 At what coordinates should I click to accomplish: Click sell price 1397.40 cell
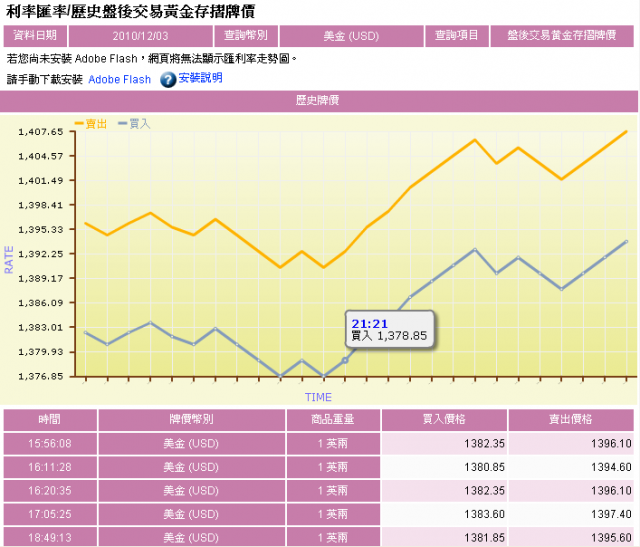(x=571, y=515)
